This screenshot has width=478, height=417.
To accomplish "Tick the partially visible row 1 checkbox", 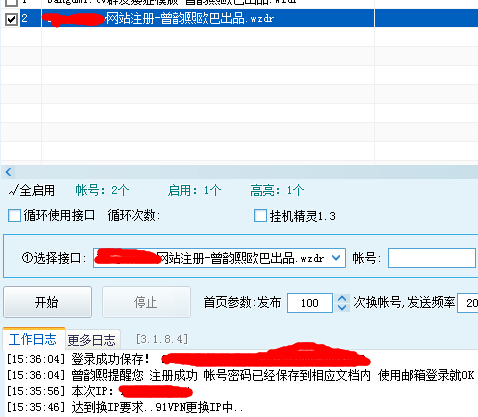I will (x=11, y=3).
